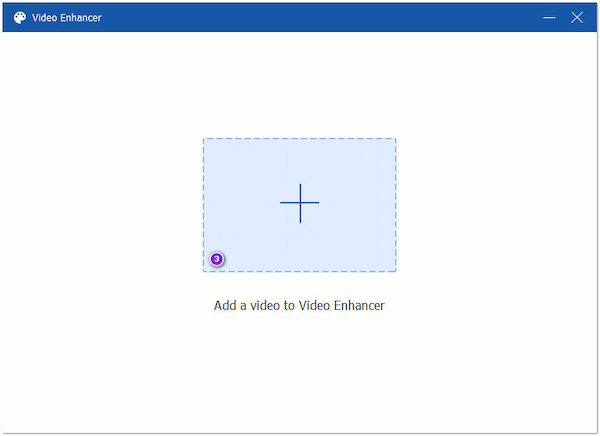Viewport: 600px width, 436px height.
Task: Click the right dashed border of the drop area
Action: [x=396, y=204]
